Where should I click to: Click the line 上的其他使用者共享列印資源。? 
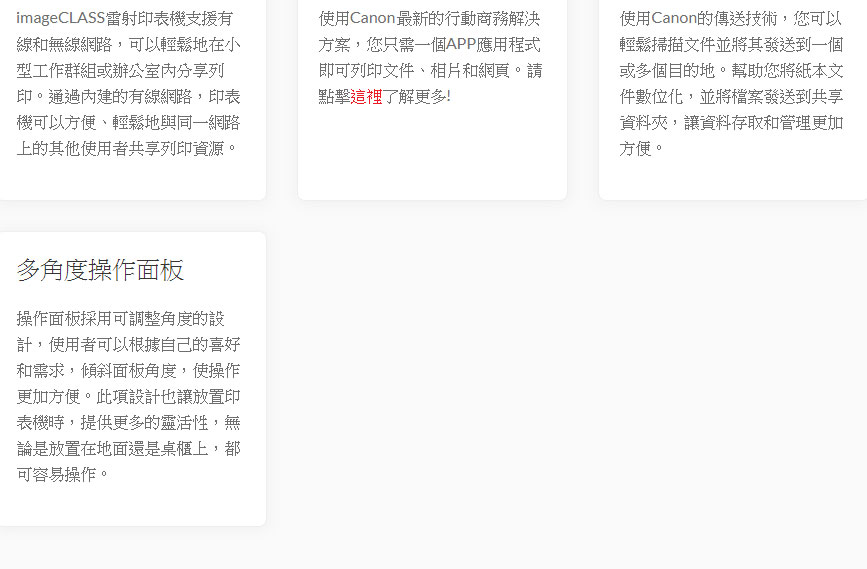pos(127,149)
